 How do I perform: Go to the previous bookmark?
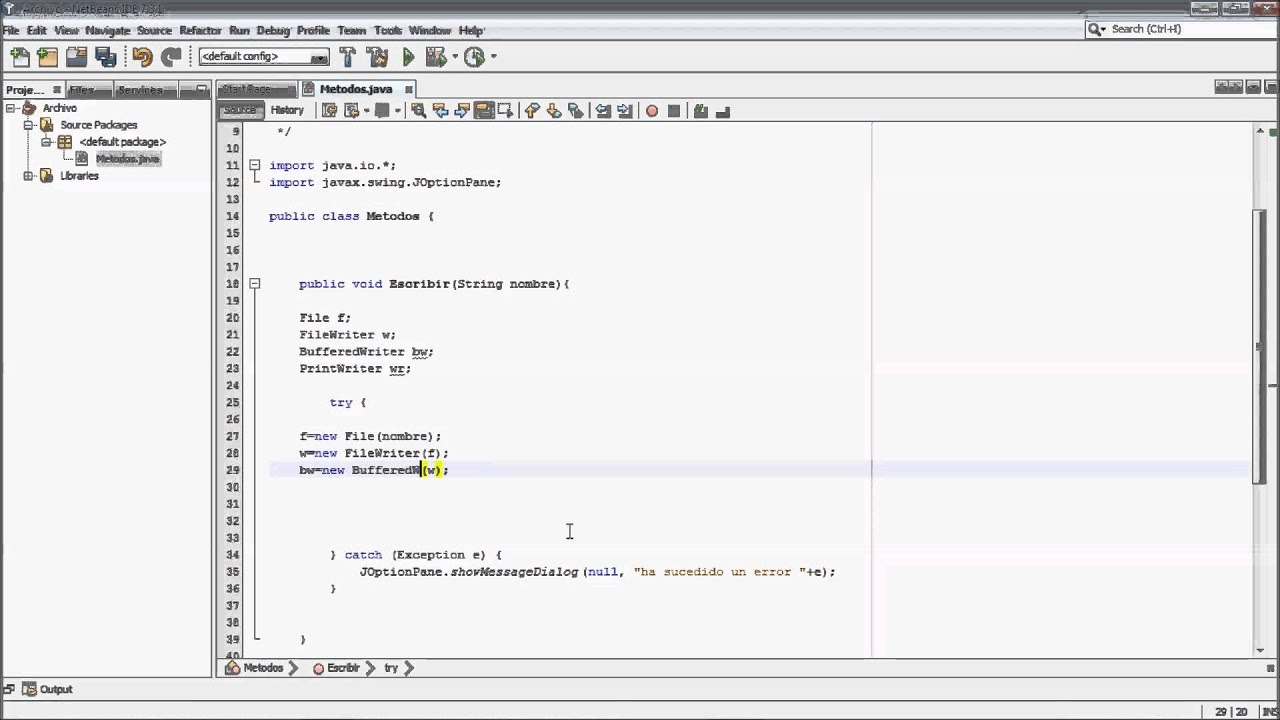click(x=532, y=111)
